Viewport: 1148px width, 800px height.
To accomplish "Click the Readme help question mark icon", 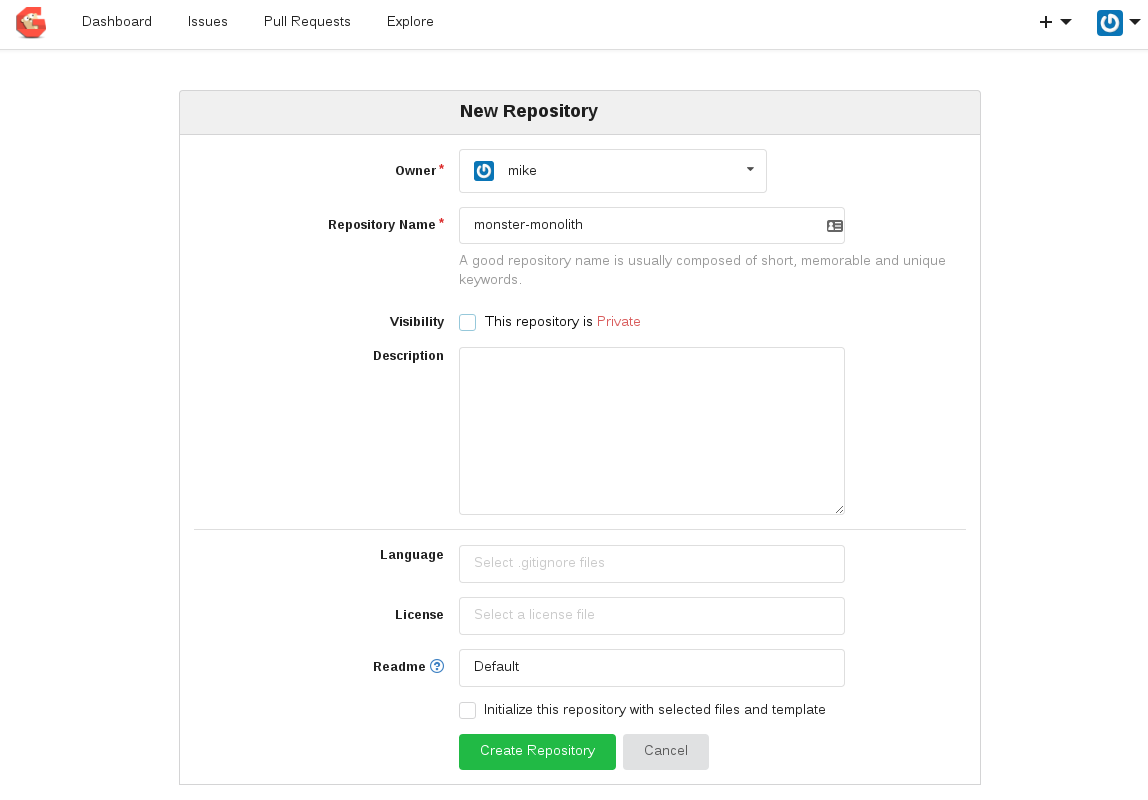I will 437,667.
